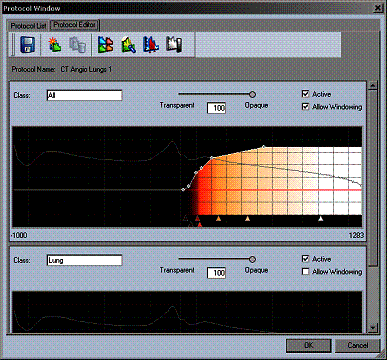
Task: Click the opacity slider handle for the All class
Action: pos(252,95)
